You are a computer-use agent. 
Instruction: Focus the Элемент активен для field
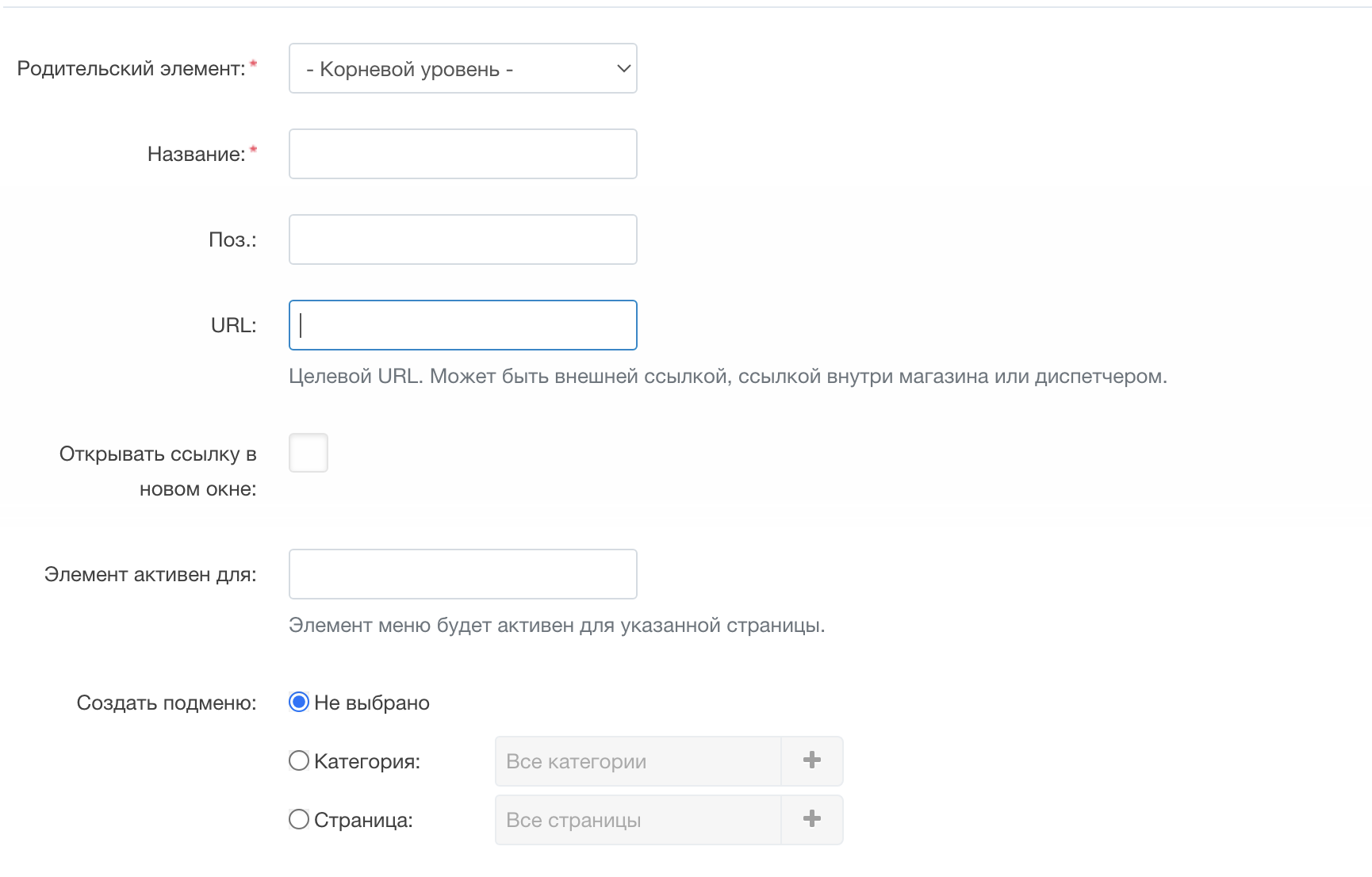(463, 574)
